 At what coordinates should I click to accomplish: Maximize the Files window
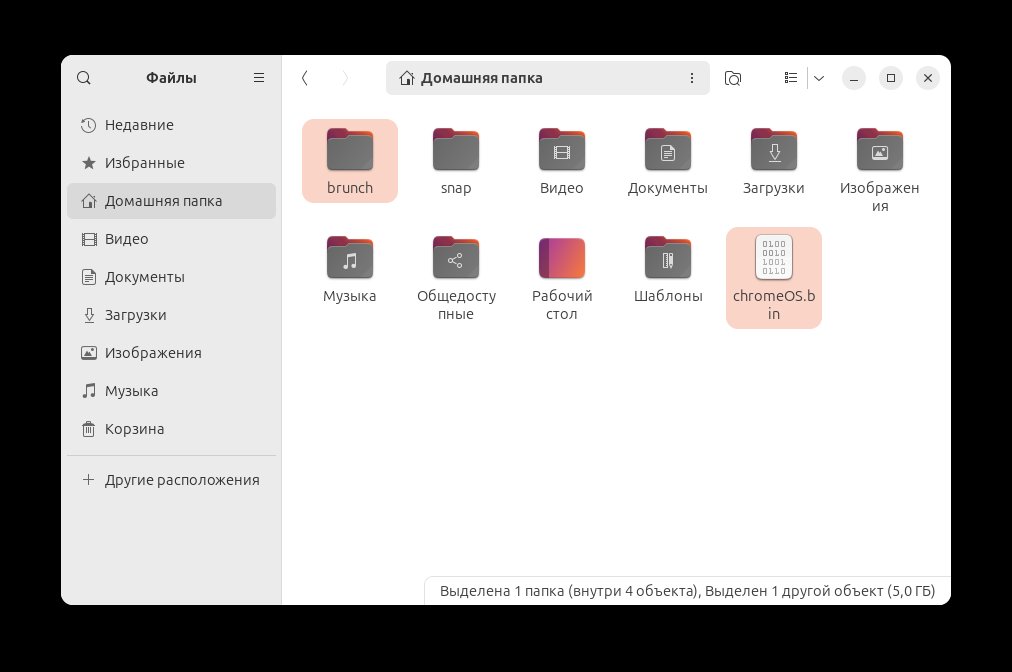click(x=890, y=78)
